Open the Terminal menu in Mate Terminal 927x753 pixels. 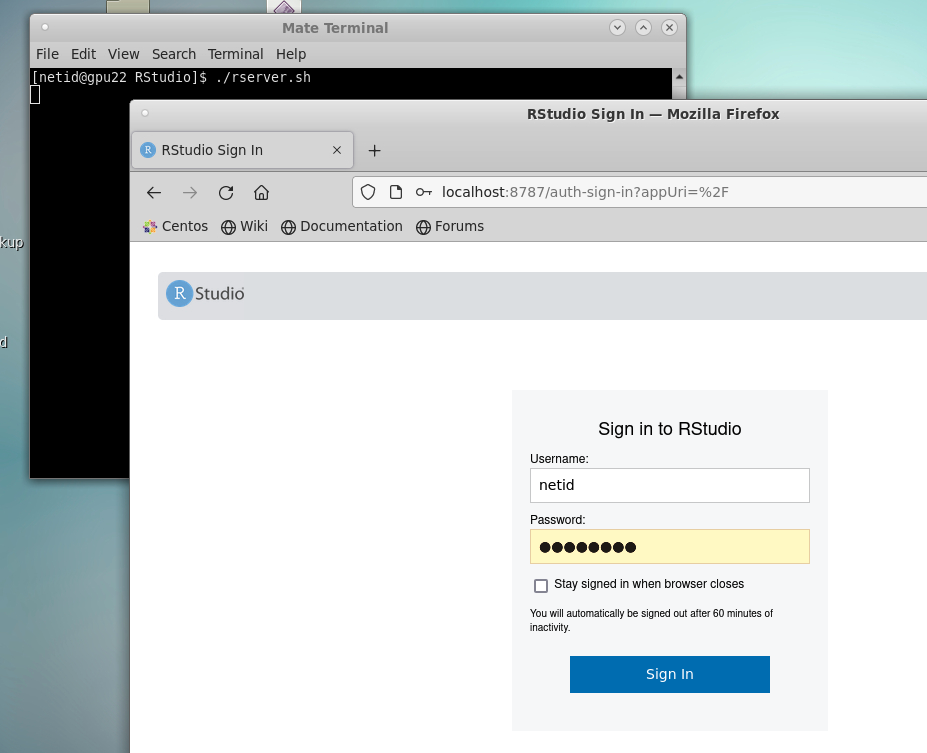[x=235, y=54]
